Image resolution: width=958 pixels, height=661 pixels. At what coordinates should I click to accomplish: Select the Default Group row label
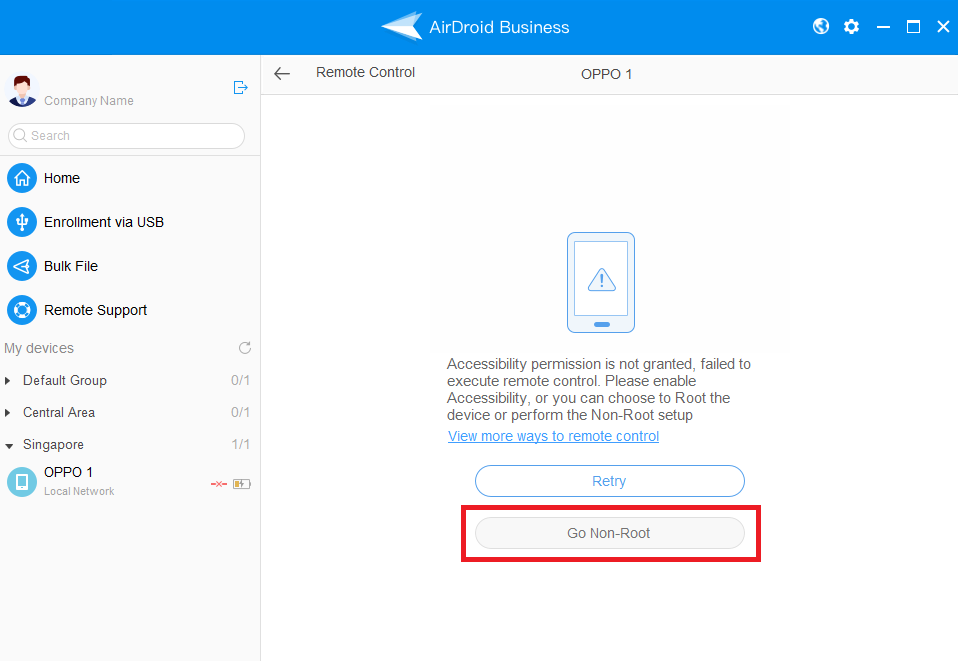pos(65,380)
